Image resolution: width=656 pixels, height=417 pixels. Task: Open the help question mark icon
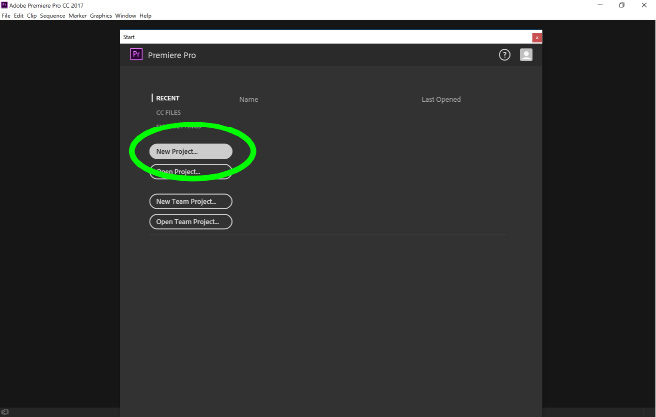[x=505, y=55]
